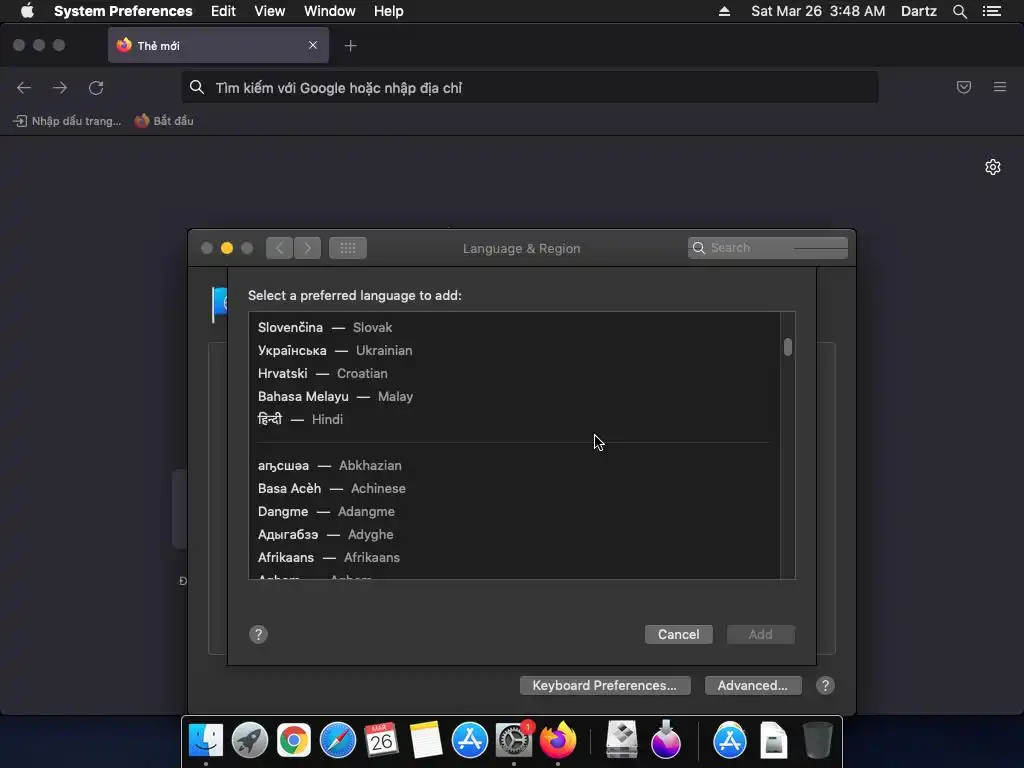Open Language & Region help button
Viewport: 1024px width, 768px height.
click(825, 685)
